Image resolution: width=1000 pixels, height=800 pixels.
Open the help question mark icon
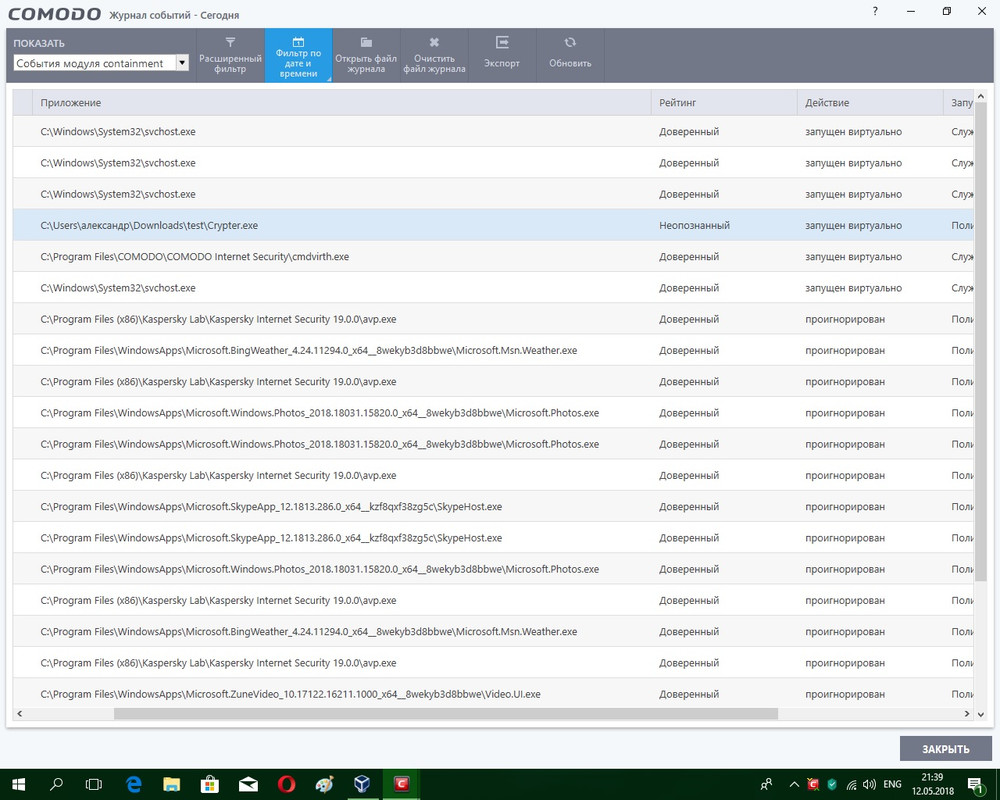click(x=875, y=11)
